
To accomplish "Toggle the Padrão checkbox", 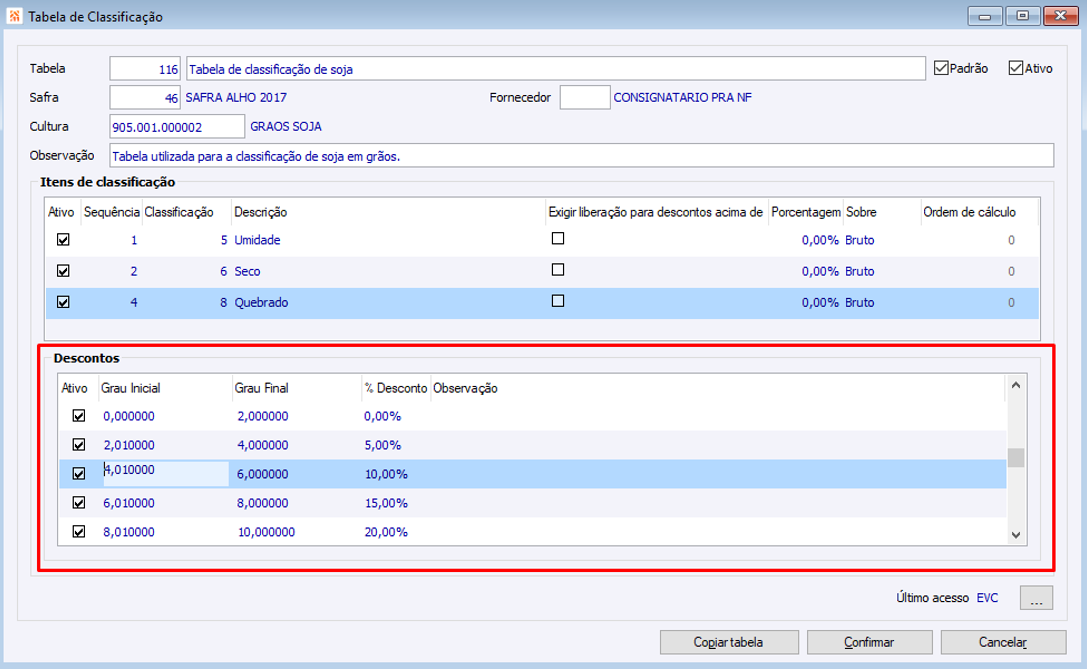I will (x=941, y=68).
